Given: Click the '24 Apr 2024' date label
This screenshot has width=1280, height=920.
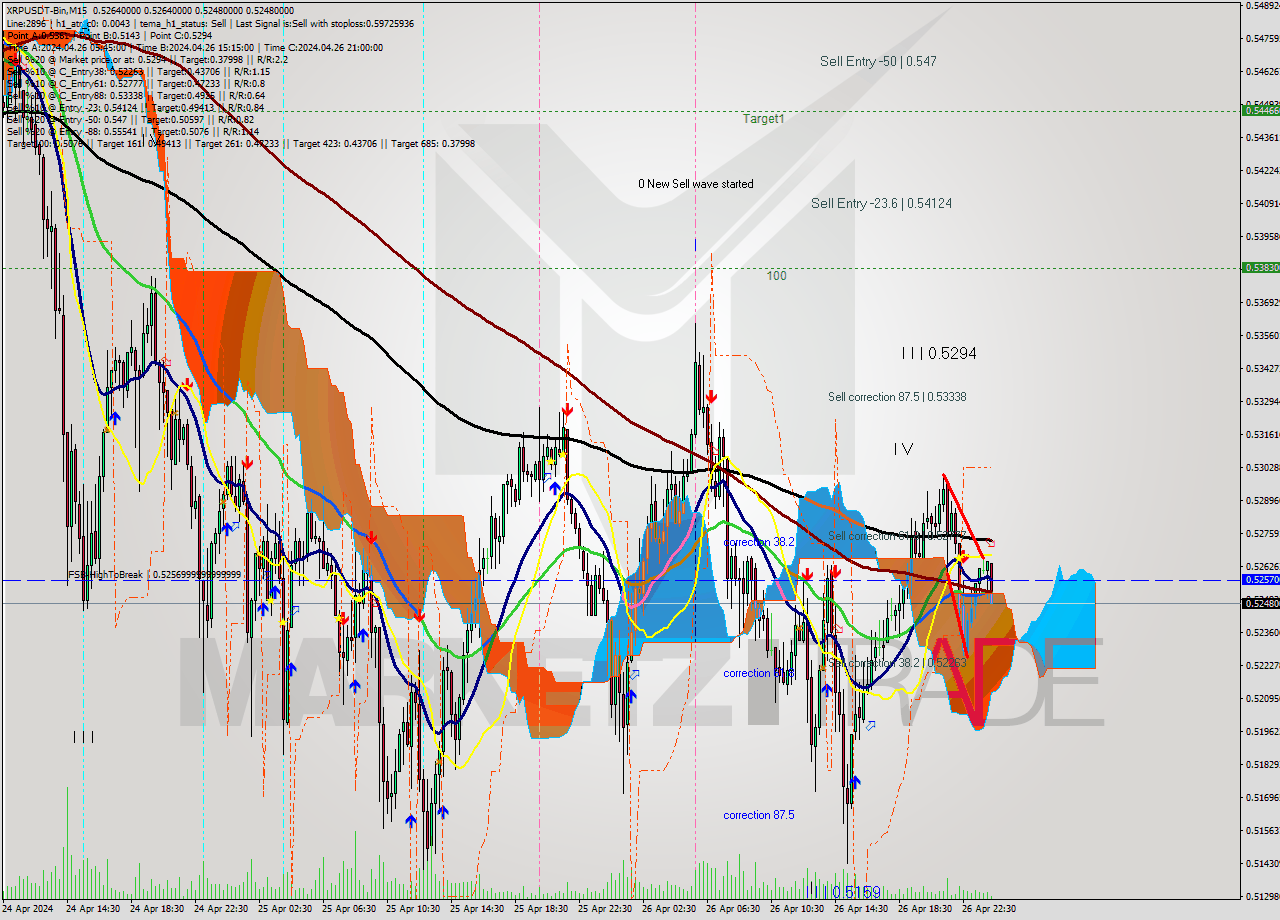Looking at the screenshot, I should (29, 909).
